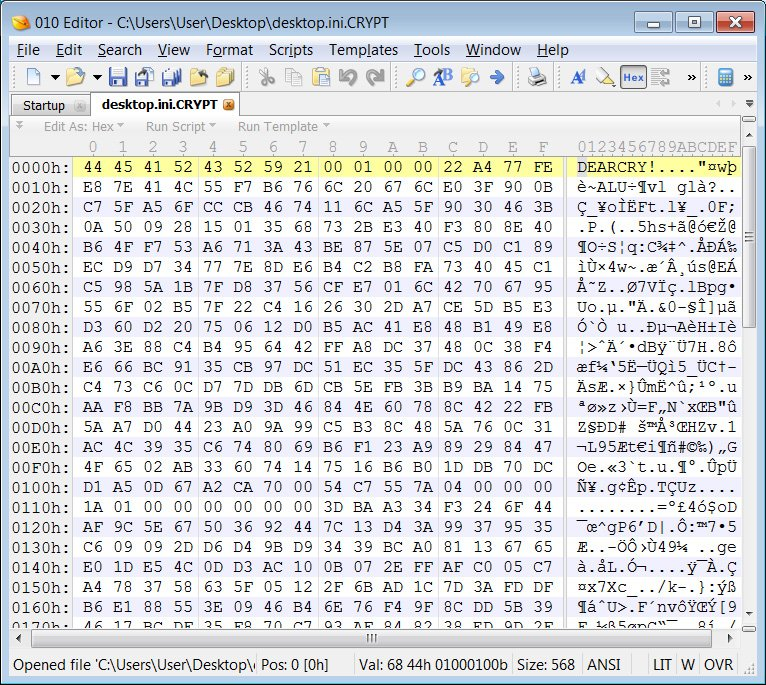Open the Format menu
The width and height of the screenshot is (766, 685).
(x=229, y=50)
